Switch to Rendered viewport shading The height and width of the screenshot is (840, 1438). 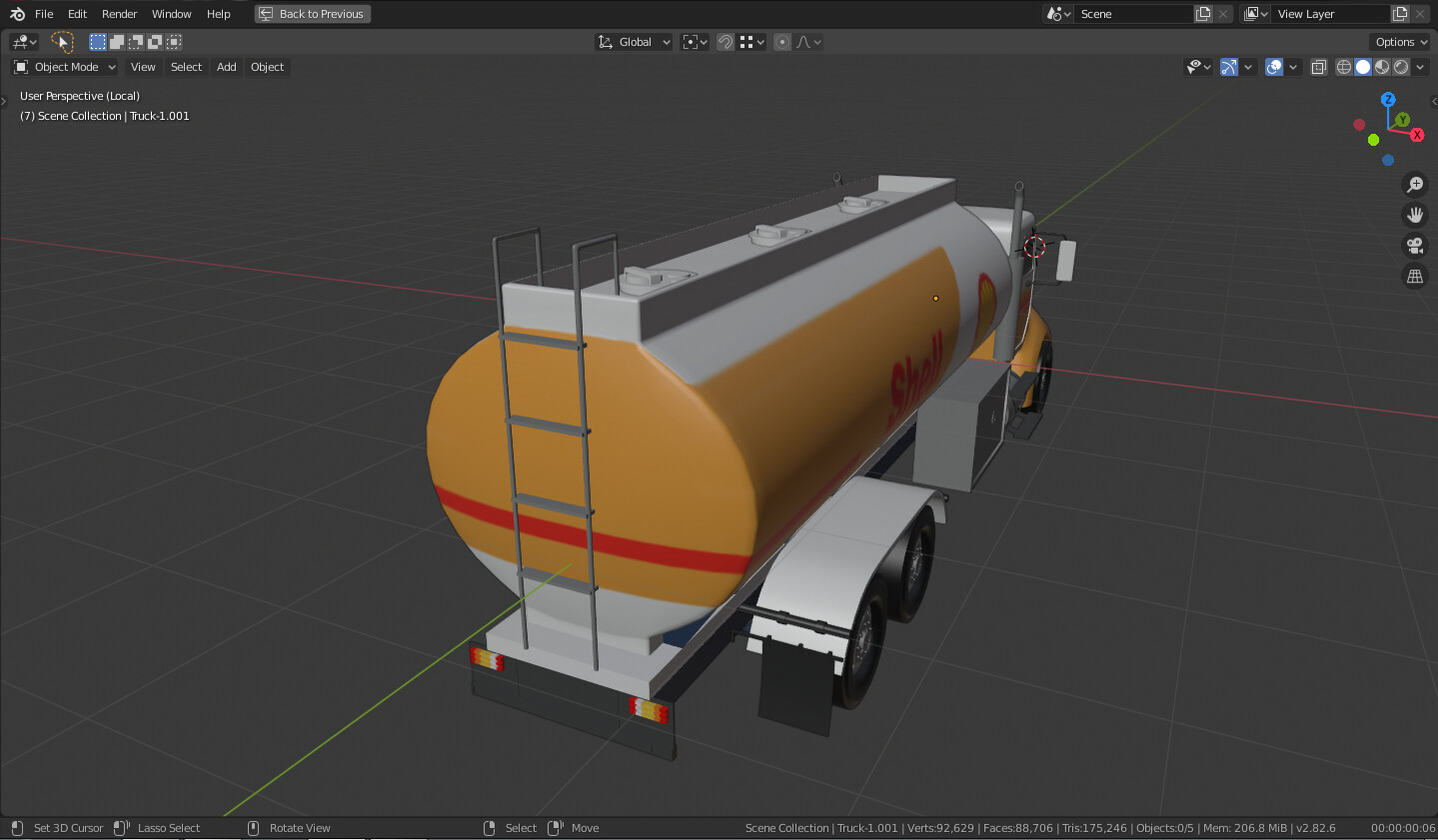pyautogui.click(x=1401, y=67)
